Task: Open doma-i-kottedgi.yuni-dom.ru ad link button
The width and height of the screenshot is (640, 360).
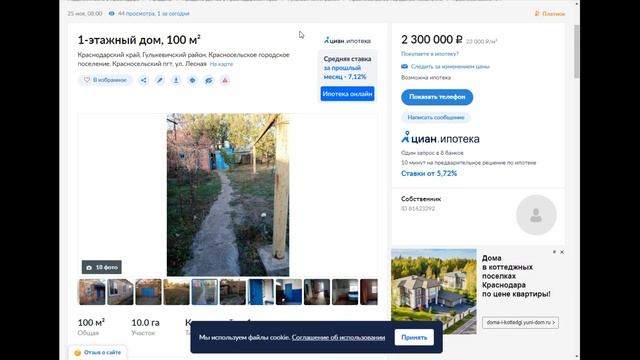Action: pyautogui.click(x=520, y=322)
